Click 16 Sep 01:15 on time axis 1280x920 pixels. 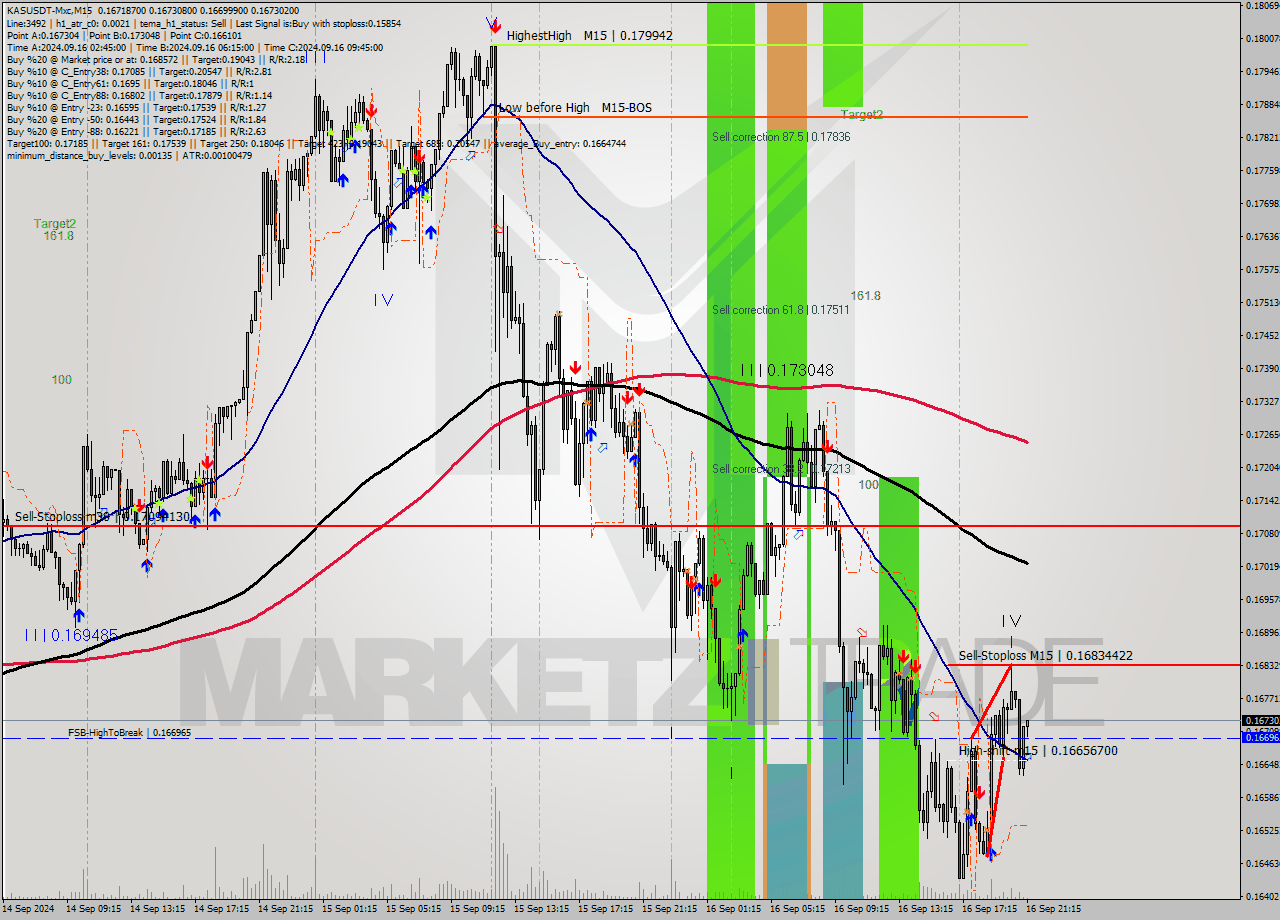tap(734, 910)
